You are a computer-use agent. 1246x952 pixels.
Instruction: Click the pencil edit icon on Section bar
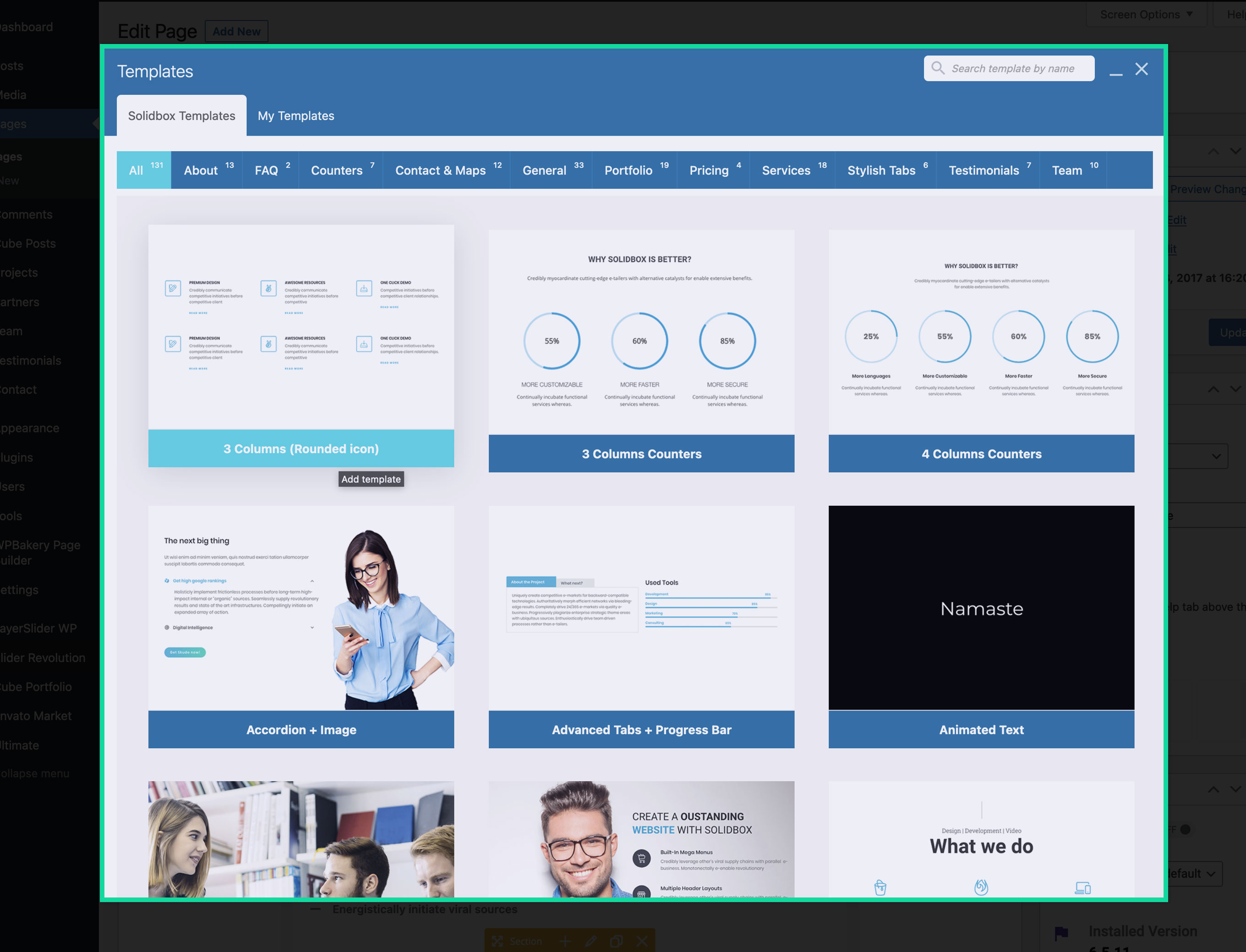click(x=591, y=941)
